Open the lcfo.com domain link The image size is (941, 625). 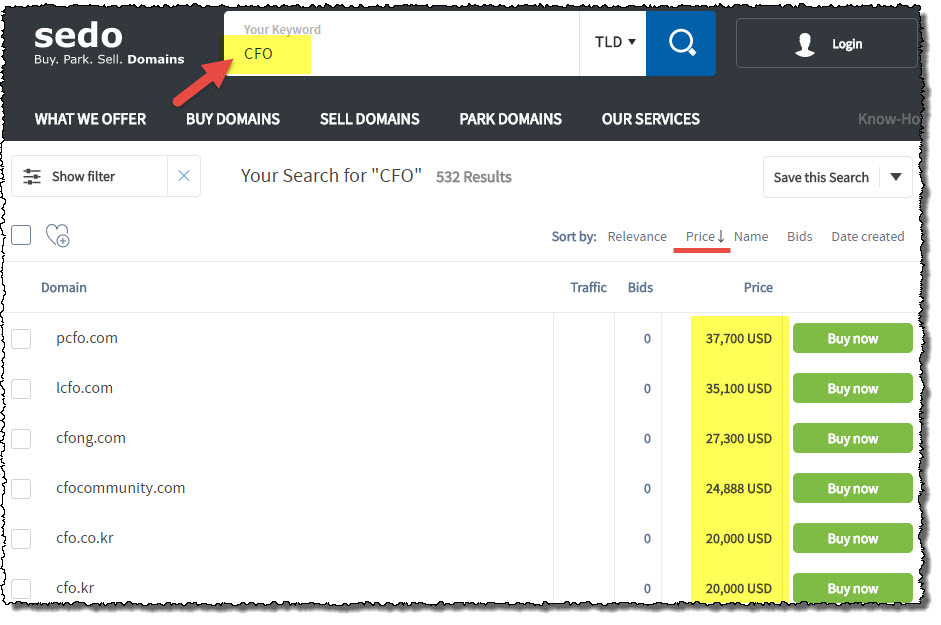[x=85, y=388]
